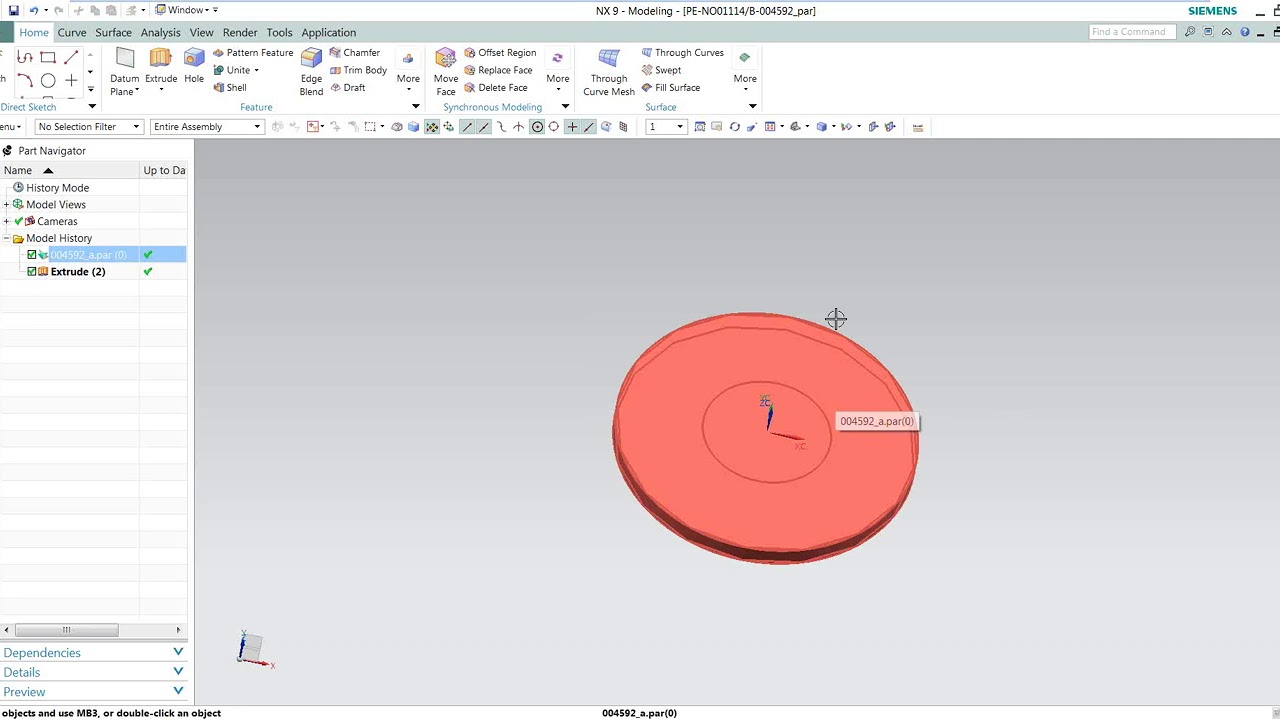Select the line sketch tool
Screen dimensions: 1280x720
point(71,58)
